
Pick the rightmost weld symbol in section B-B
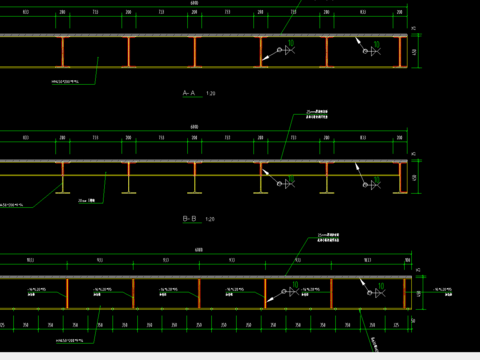pos(372,183)
